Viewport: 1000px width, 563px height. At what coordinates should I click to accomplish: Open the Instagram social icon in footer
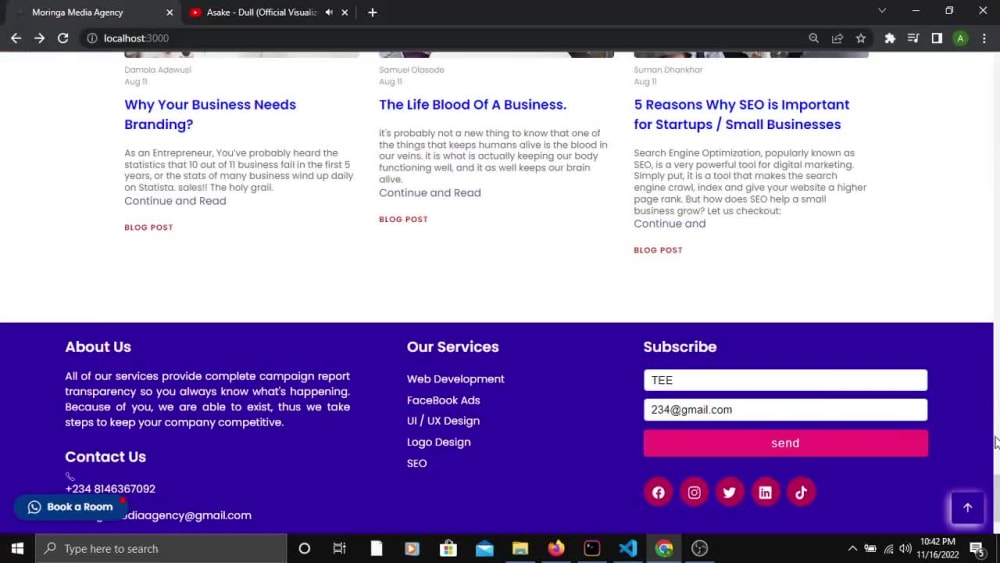point(694,492)
